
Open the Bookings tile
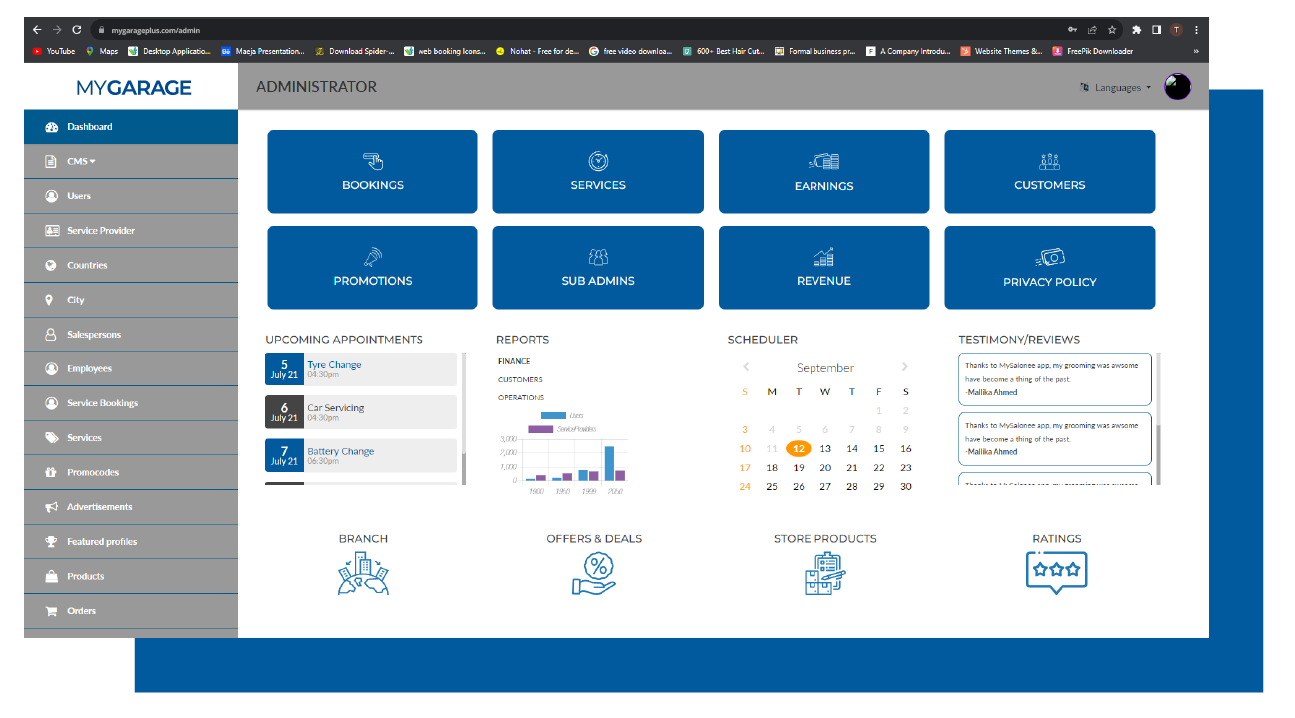[x=372, y=172]
